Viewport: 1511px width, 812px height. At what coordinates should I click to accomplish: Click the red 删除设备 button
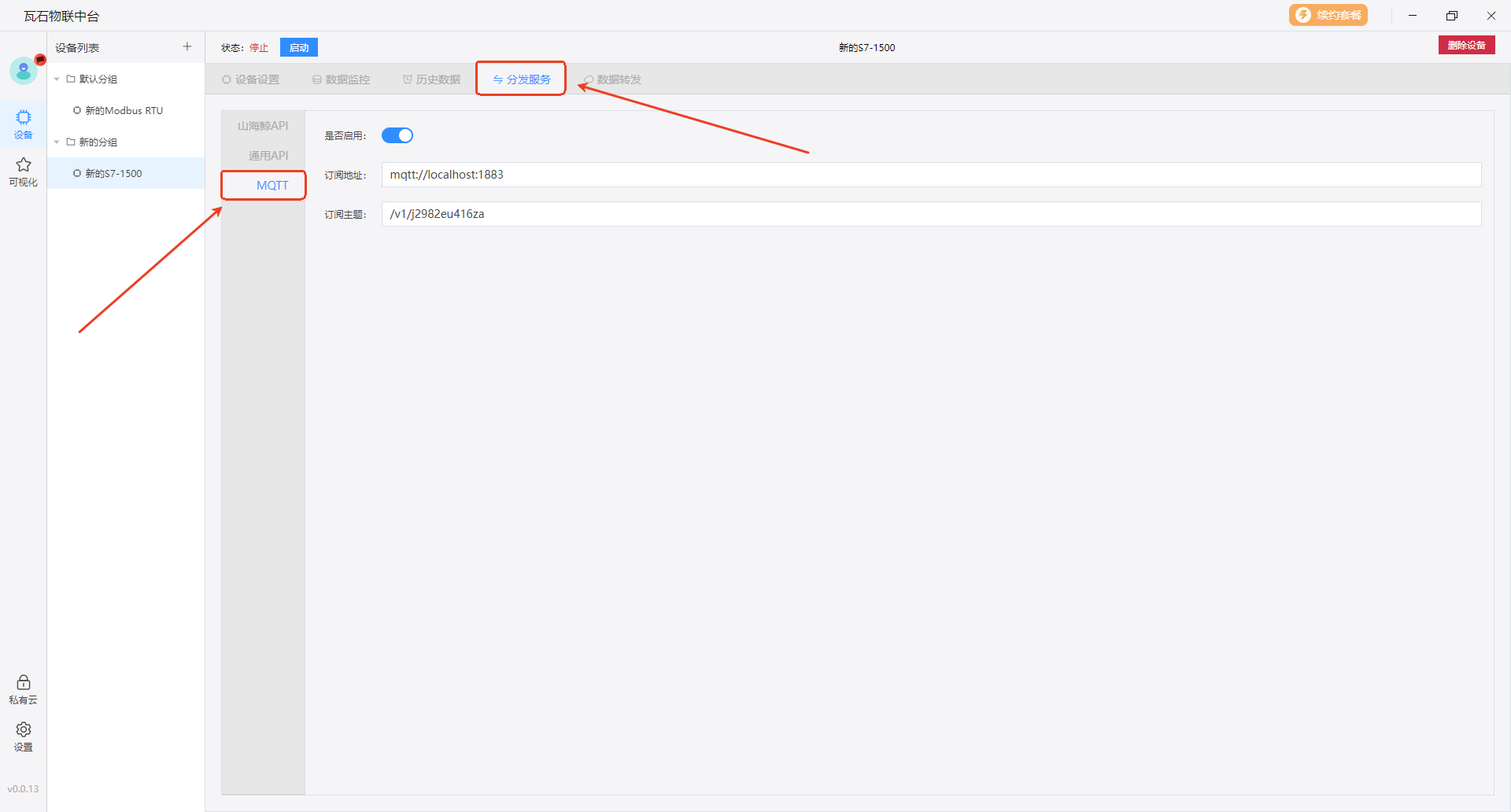tap(1466, 46)
